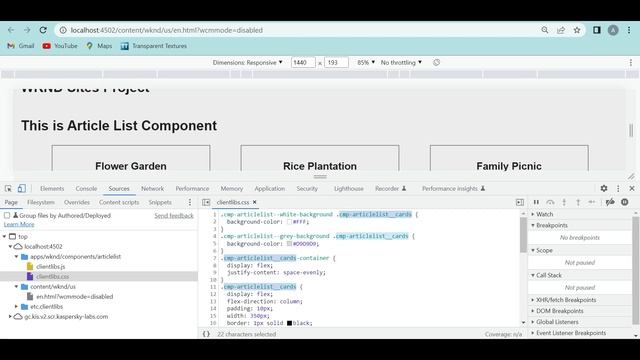
Task: Go back with the browser back arrow
Action: [11, 30]
